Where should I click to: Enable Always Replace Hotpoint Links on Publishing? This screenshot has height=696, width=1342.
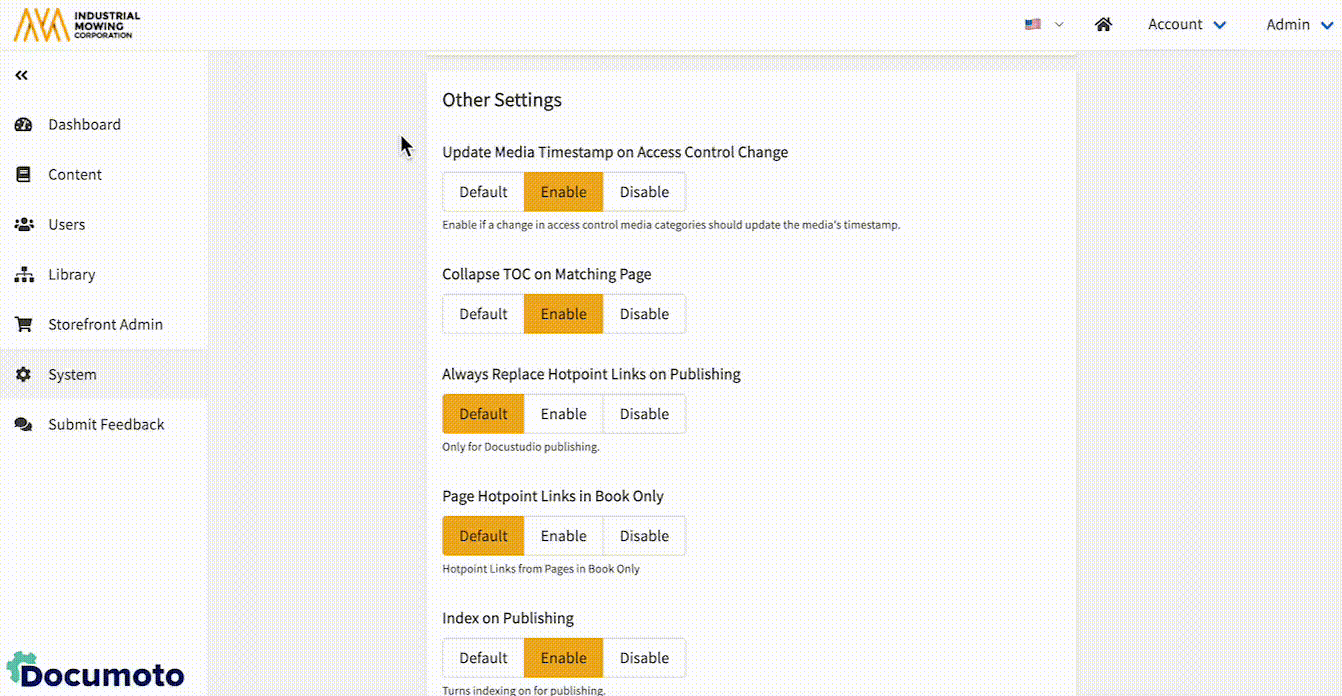tap(563, 414)
